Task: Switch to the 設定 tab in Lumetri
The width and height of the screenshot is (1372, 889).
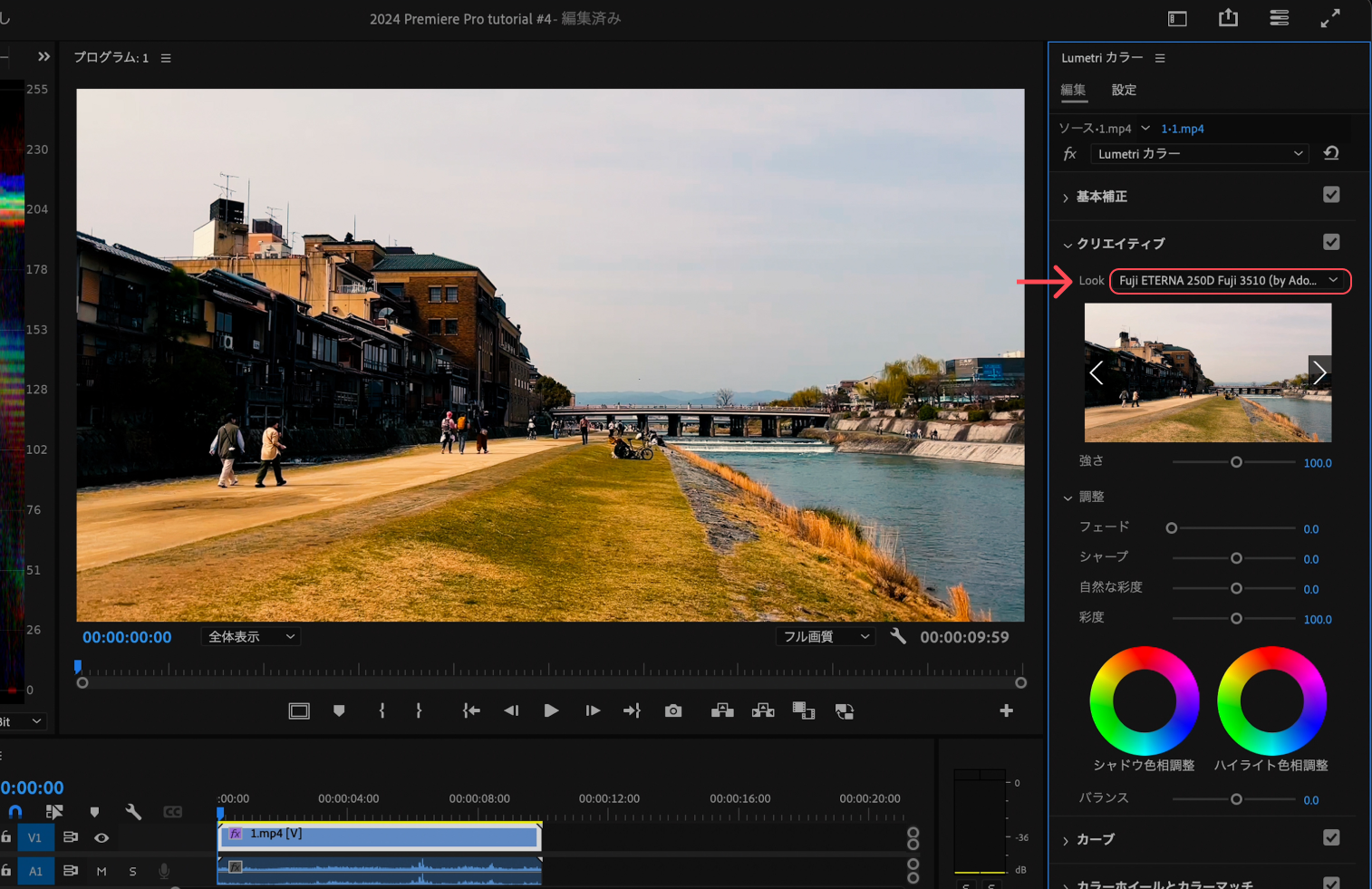Action: click(x=1124, y=90)
